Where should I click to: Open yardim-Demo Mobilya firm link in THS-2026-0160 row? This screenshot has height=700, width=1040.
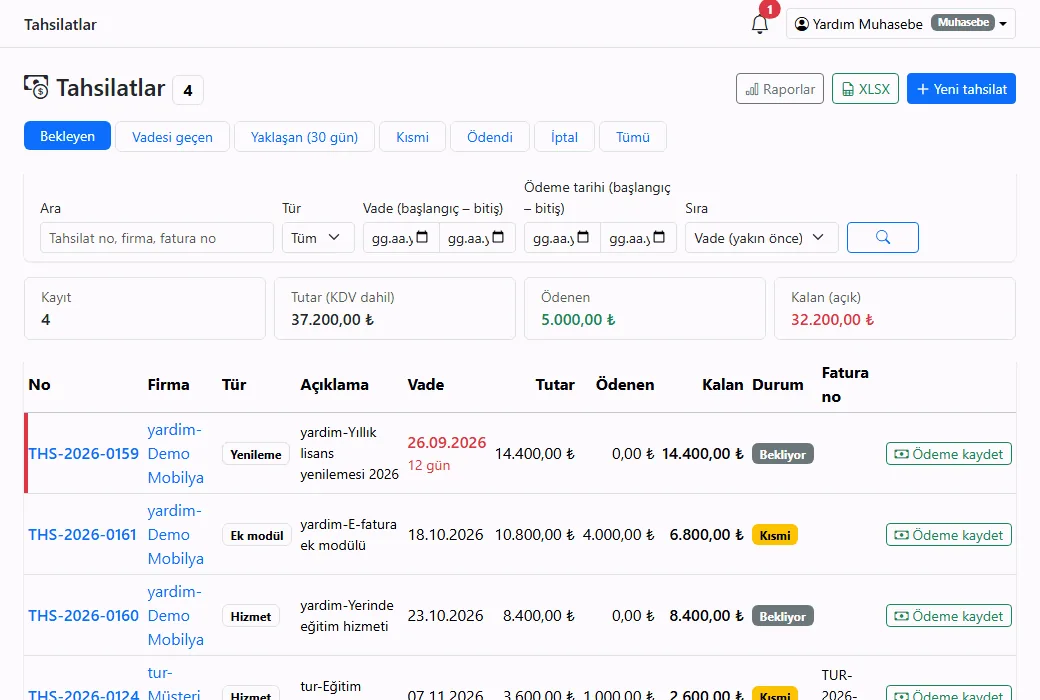click(x=176, y=616)
